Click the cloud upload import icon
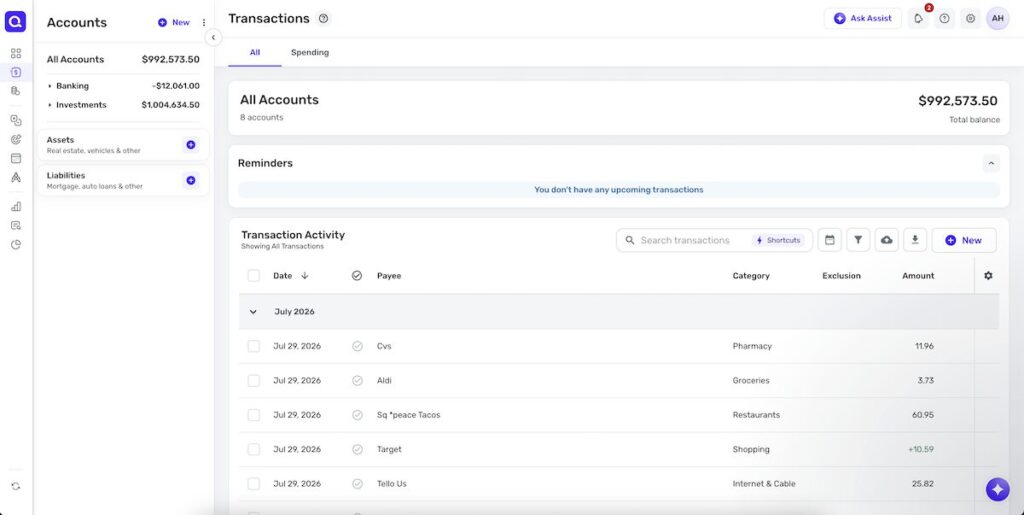The height and width of the screenshot is (515, 1024). point(886,240)
